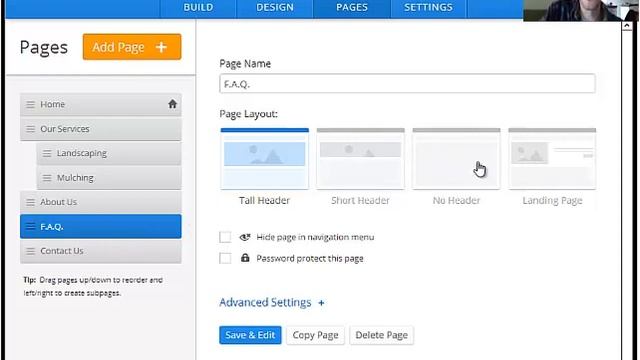This screenshot has width=640, height=360.
Task: Choose the Tall Header layout thumbnail
Action: pyautogui.click(x=264, y=159)
